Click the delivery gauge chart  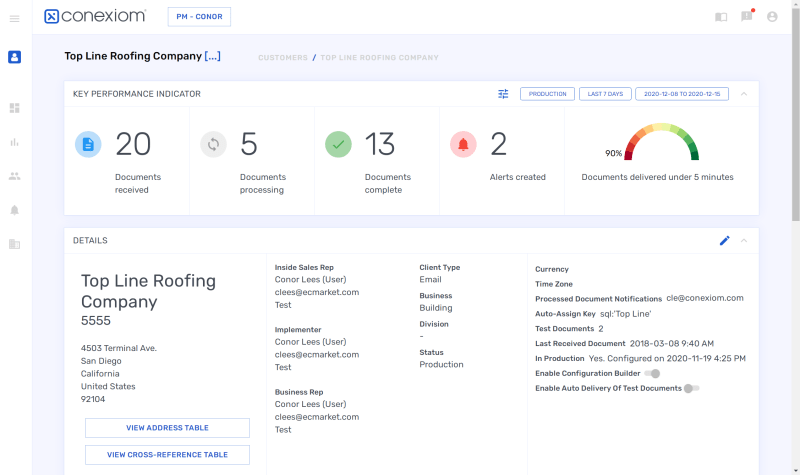[x=661, y=142]
